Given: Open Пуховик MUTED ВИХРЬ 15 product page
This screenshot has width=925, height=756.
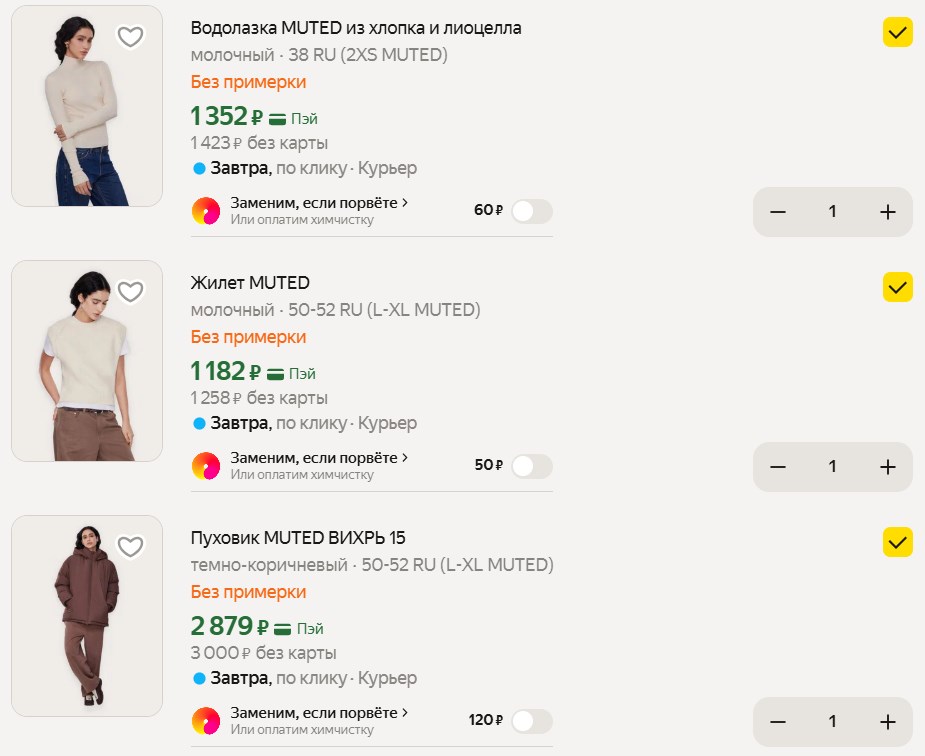Looking at the screenshot, I should click(297, 538).
